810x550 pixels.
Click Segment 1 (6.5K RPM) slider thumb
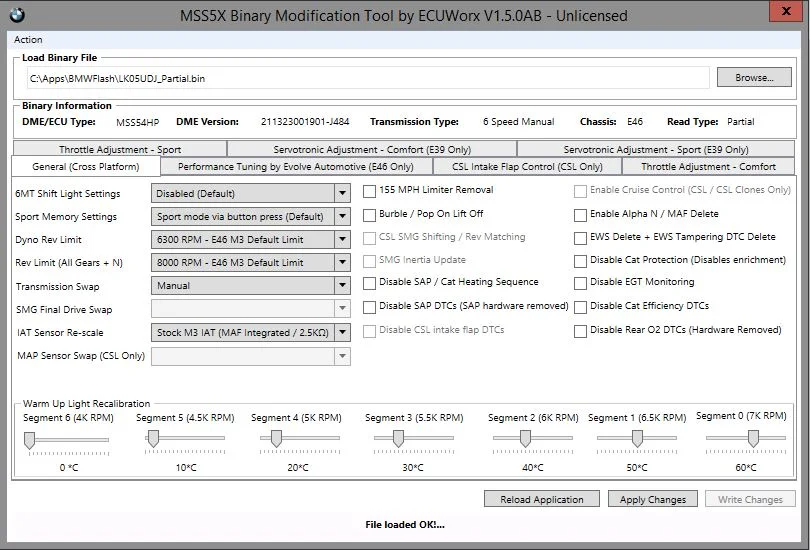coord(637,439)
